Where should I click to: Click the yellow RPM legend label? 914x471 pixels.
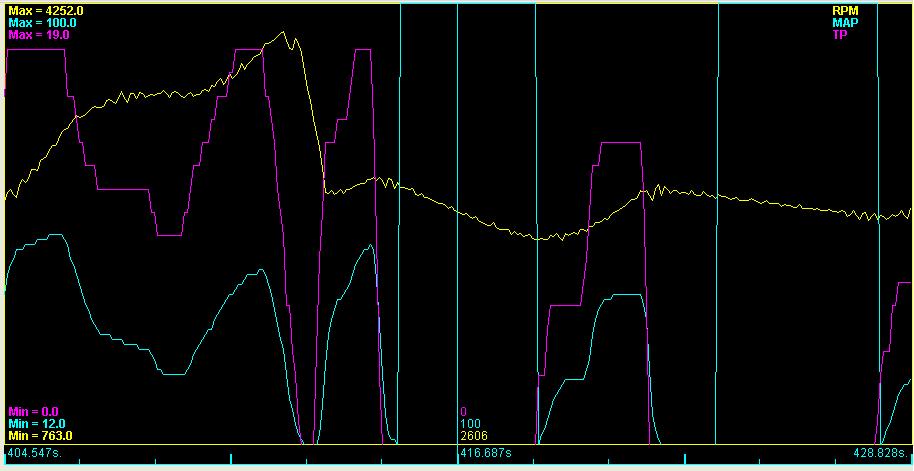845,10
